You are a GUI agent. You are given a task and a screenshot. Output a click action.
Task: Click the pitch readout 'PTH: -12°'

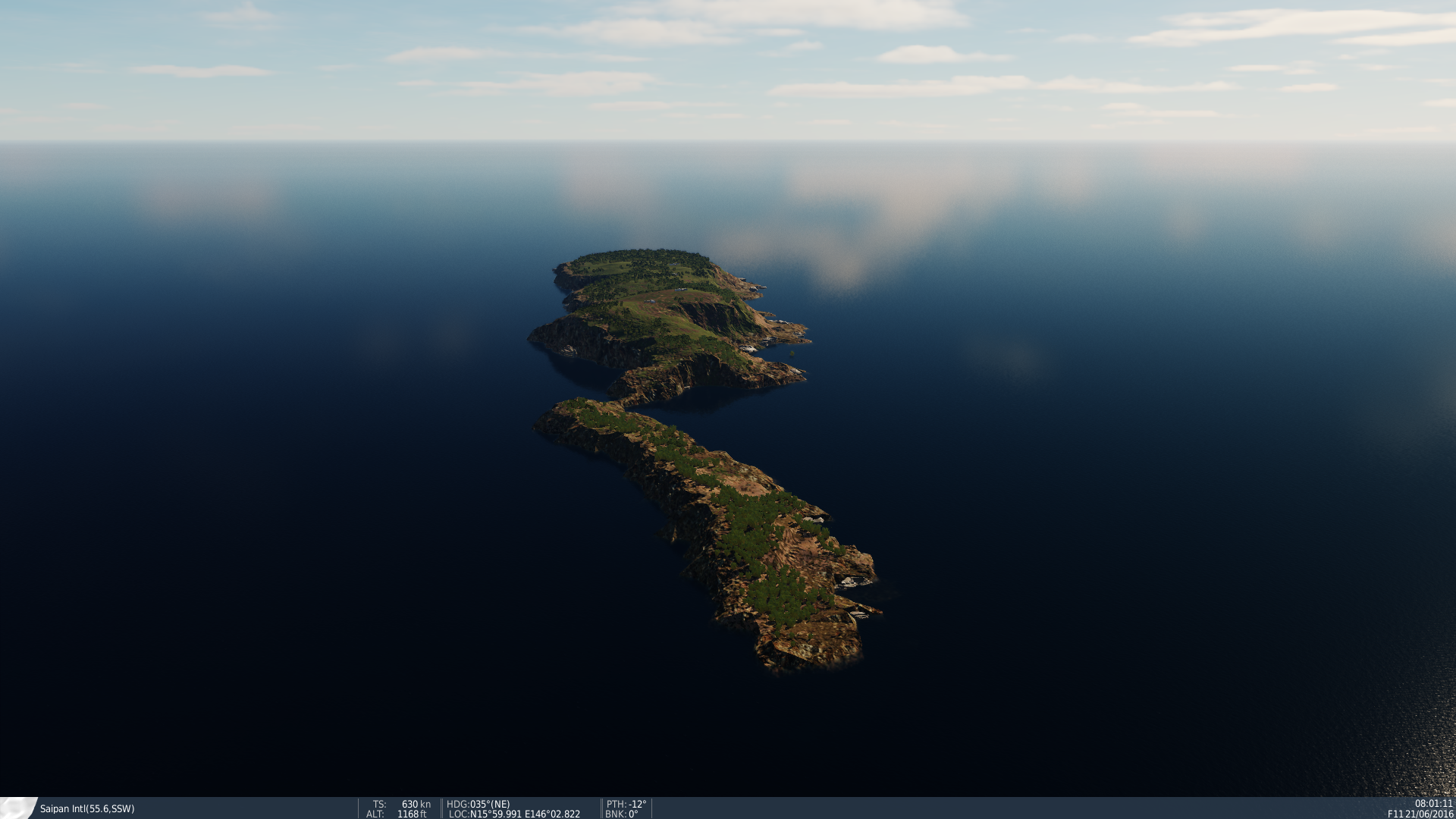(x=626, y=805)
